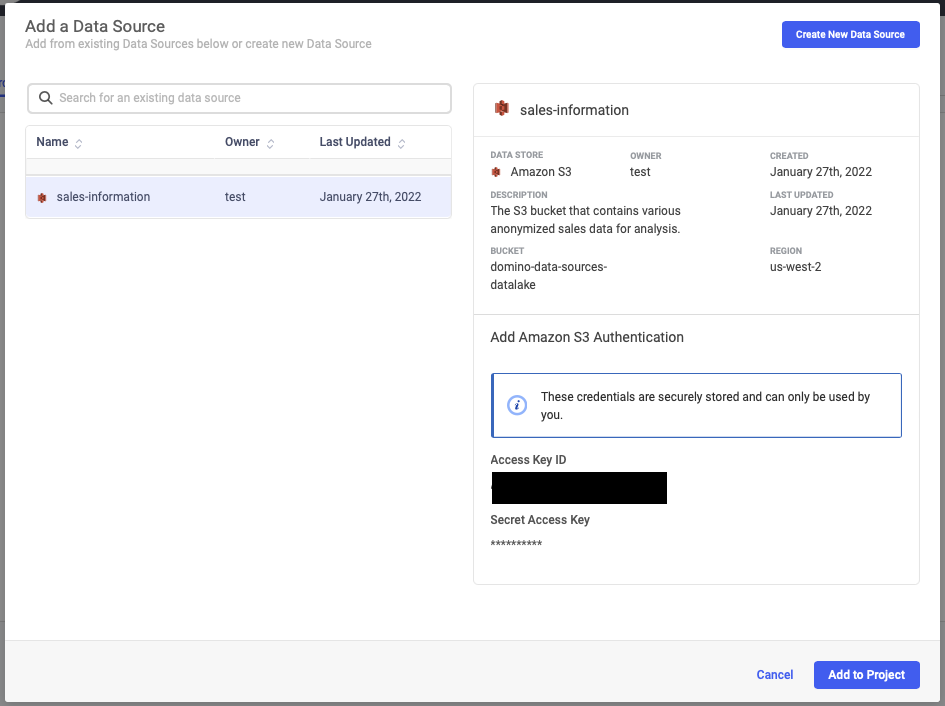Open sort options via Name column chevron

78,142
